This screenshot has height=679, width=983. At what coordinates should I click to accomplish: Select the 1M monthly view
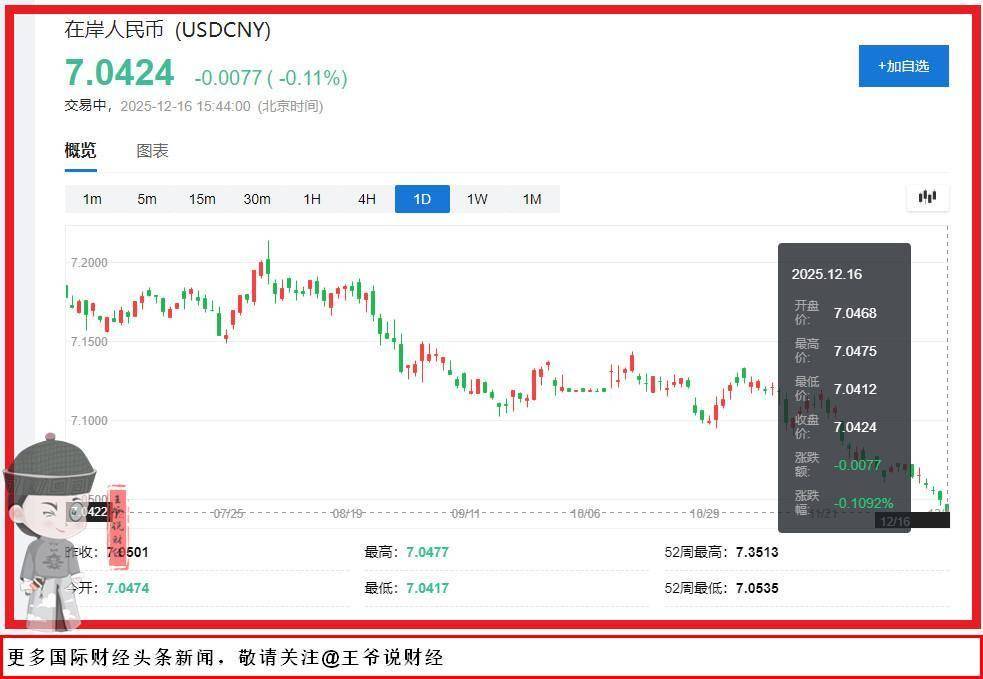(532, 199)
